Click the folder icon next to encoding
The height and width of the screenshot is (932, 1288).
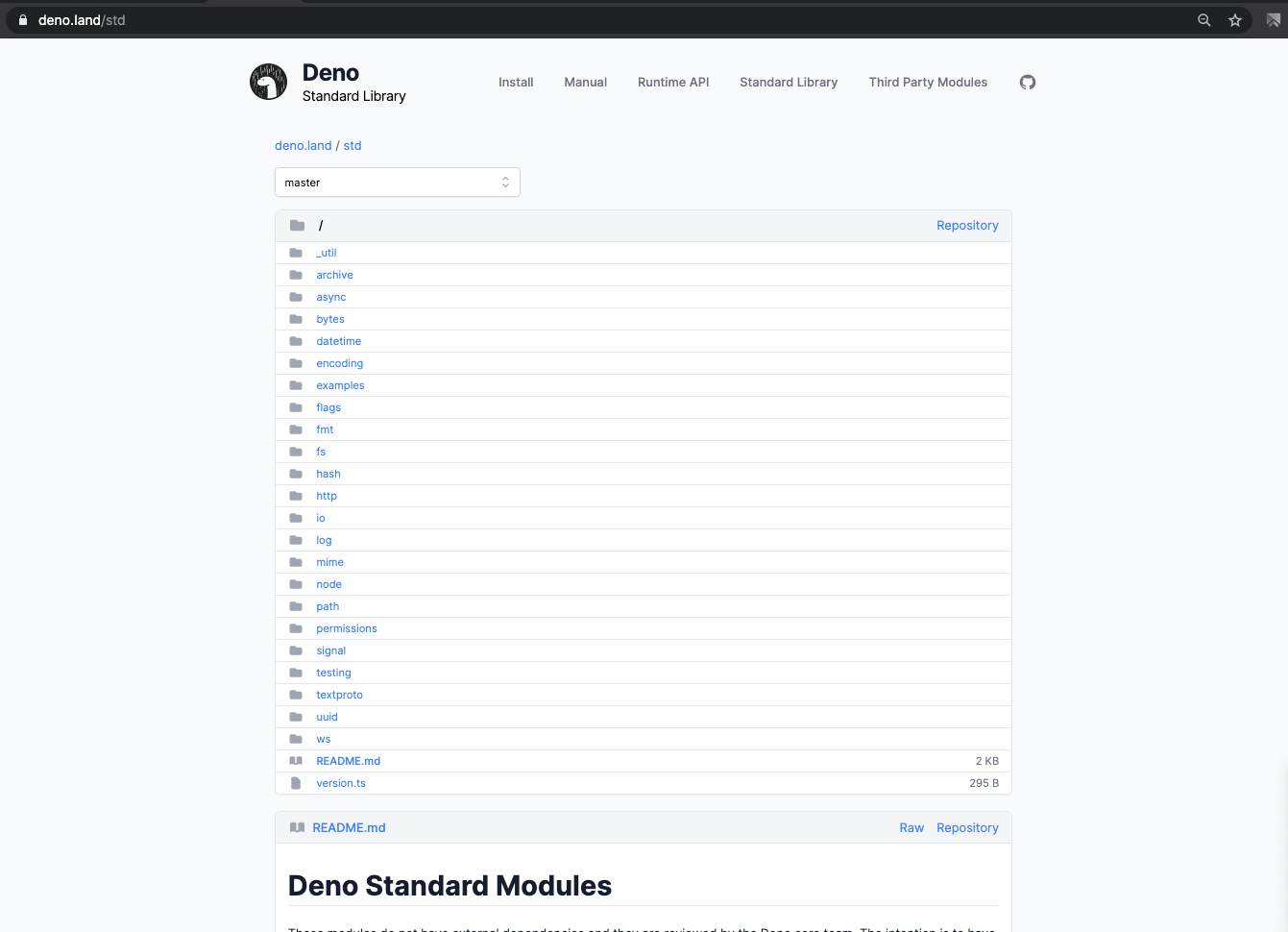(296, 363)
